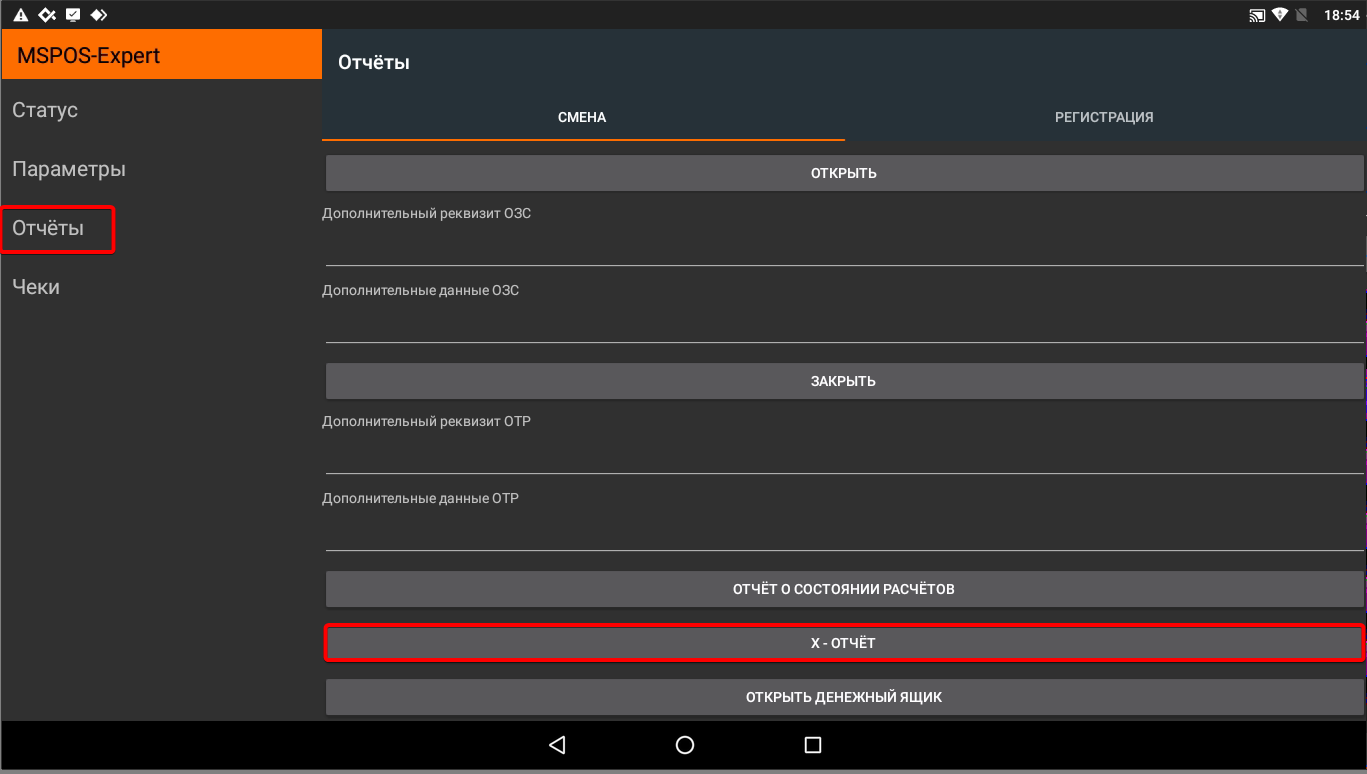Open the Статус section in sidebar

45,110
